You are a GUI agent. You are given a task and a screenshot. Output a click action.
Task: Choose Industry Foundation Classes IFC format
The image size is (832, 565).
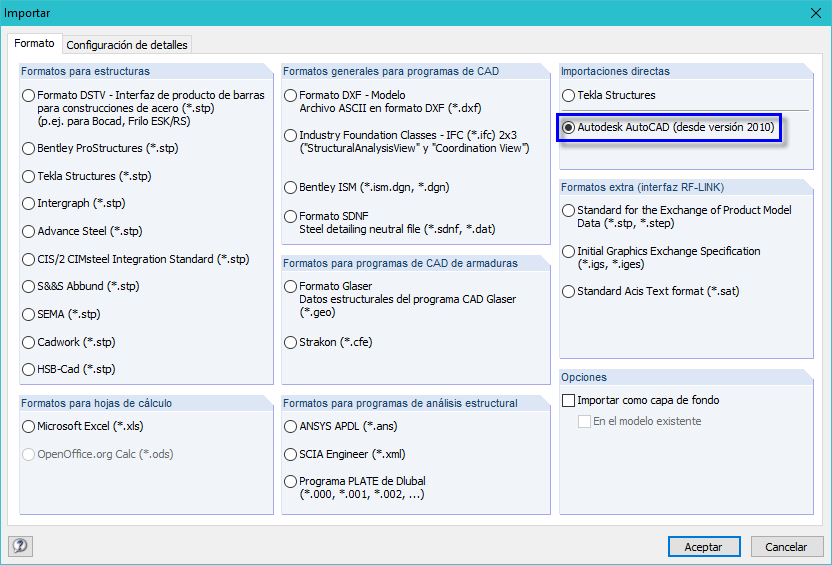click(290, 135)
